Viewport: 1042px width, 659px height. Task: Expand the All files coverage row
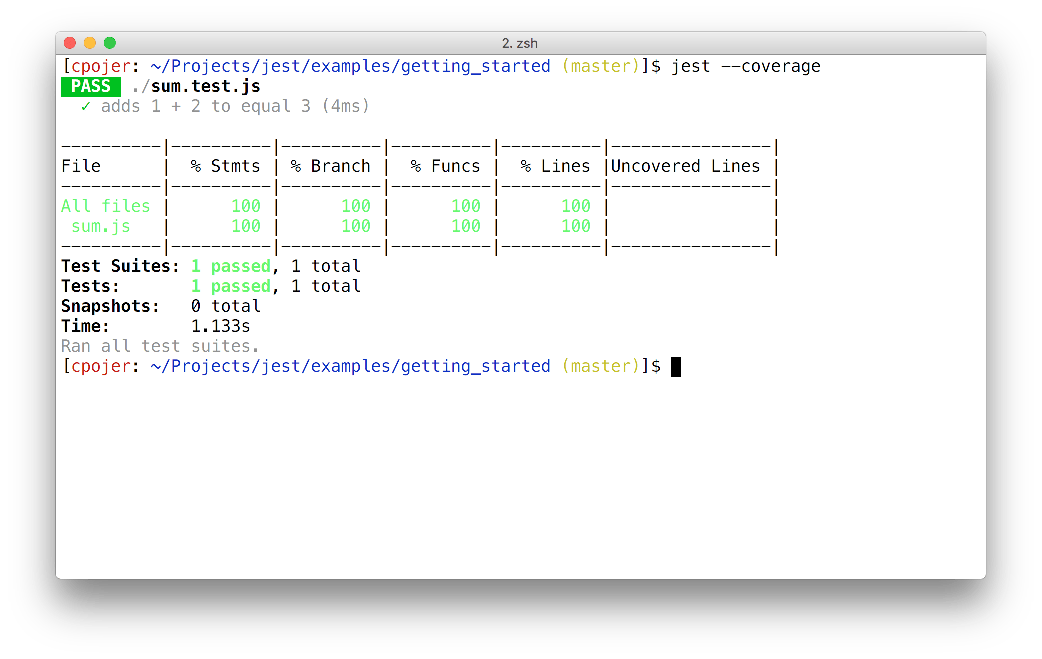point(108,206)
